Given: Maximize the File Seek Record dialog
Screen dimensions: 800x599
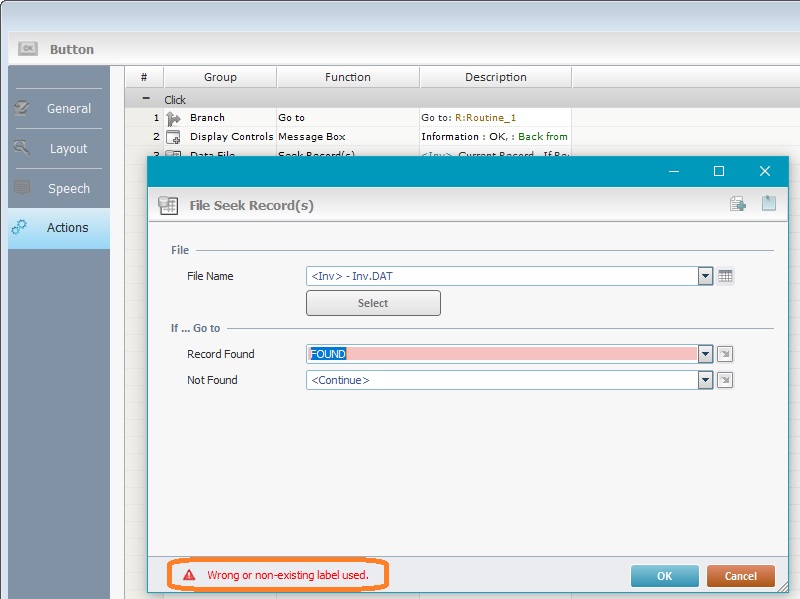Looking at the screenshot, I should click(718, 171).
